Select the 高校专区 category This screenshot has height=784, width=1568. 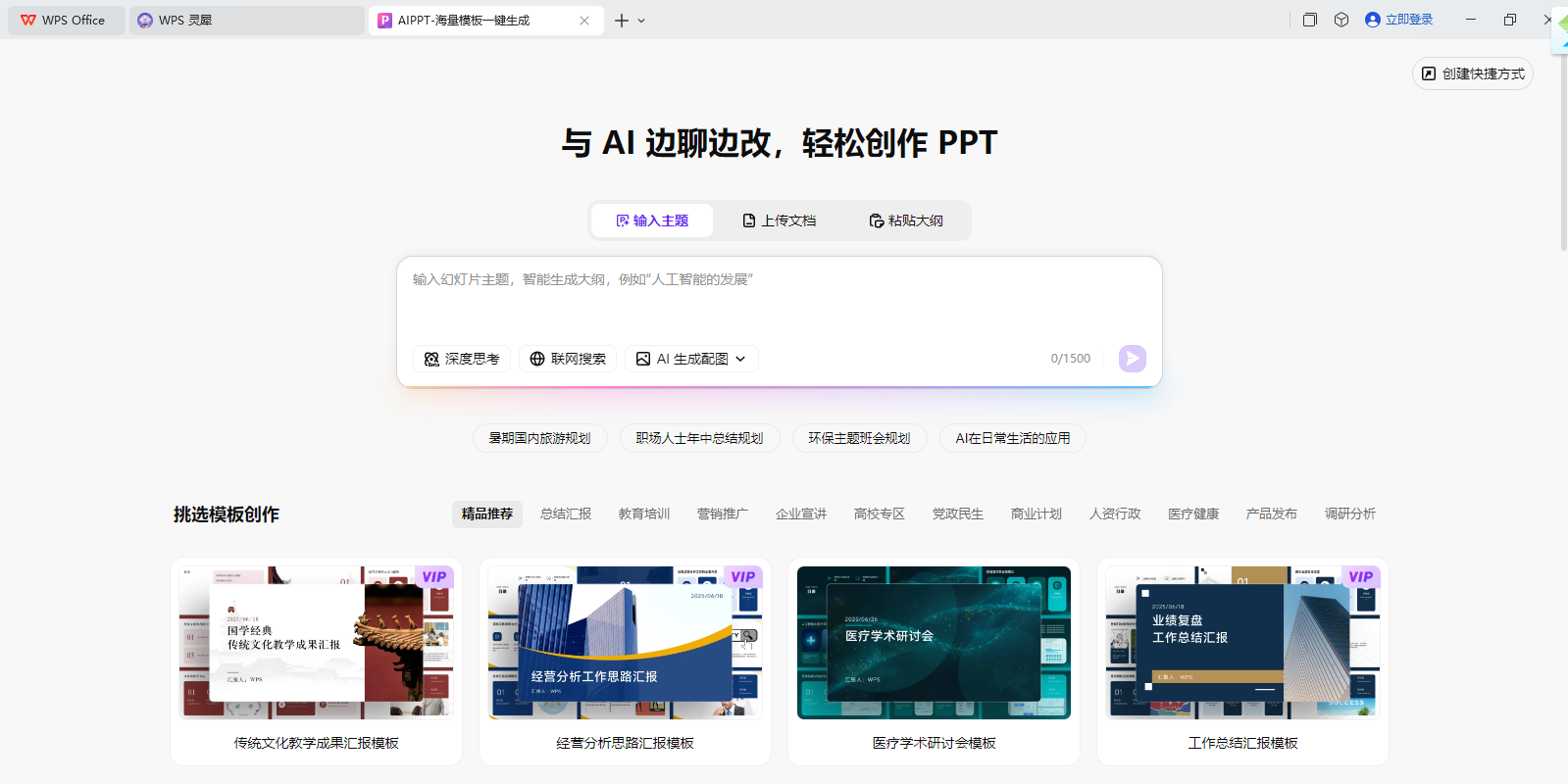pyautogui.click(x=880, y=514)
